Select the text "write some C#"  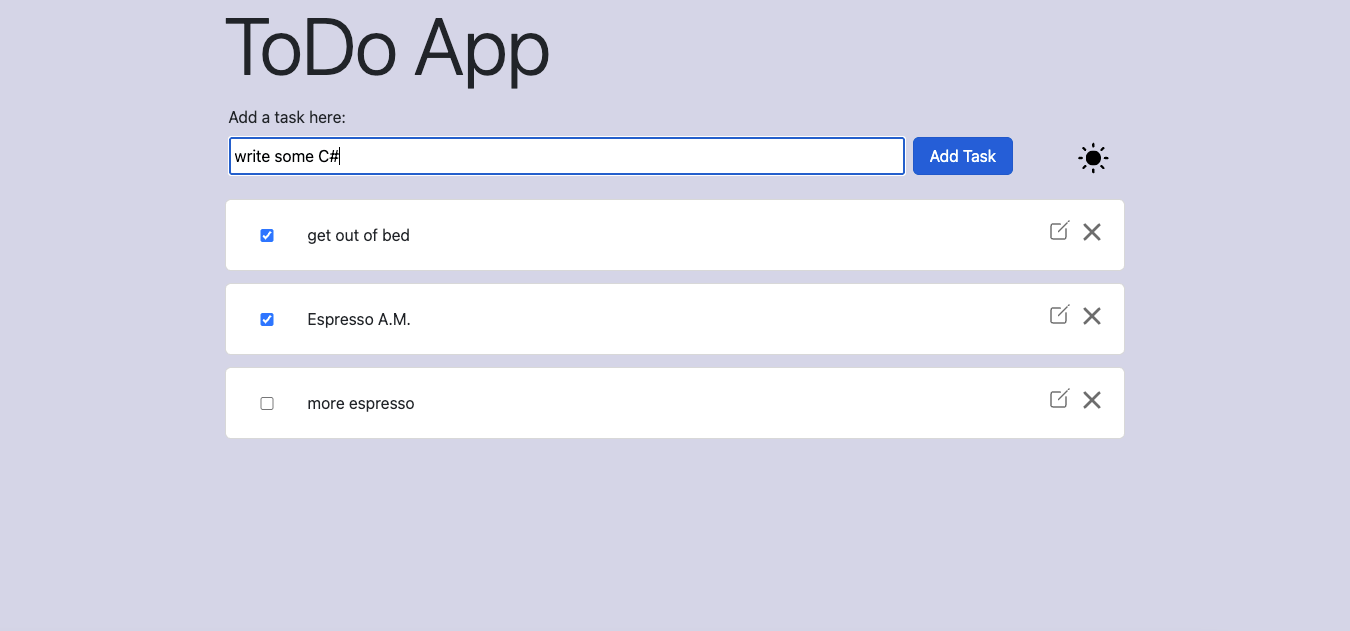[x=287, y=156]
